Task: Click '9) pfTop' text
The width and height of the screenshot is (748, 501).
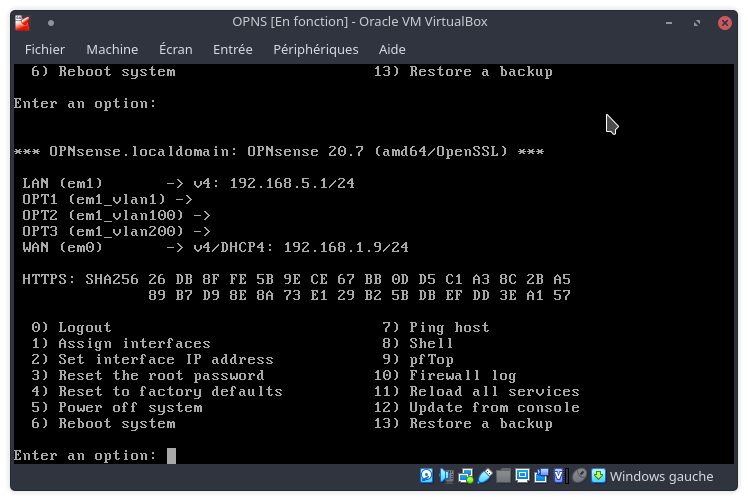Action: pyautogui.click(x=417, y=359)
